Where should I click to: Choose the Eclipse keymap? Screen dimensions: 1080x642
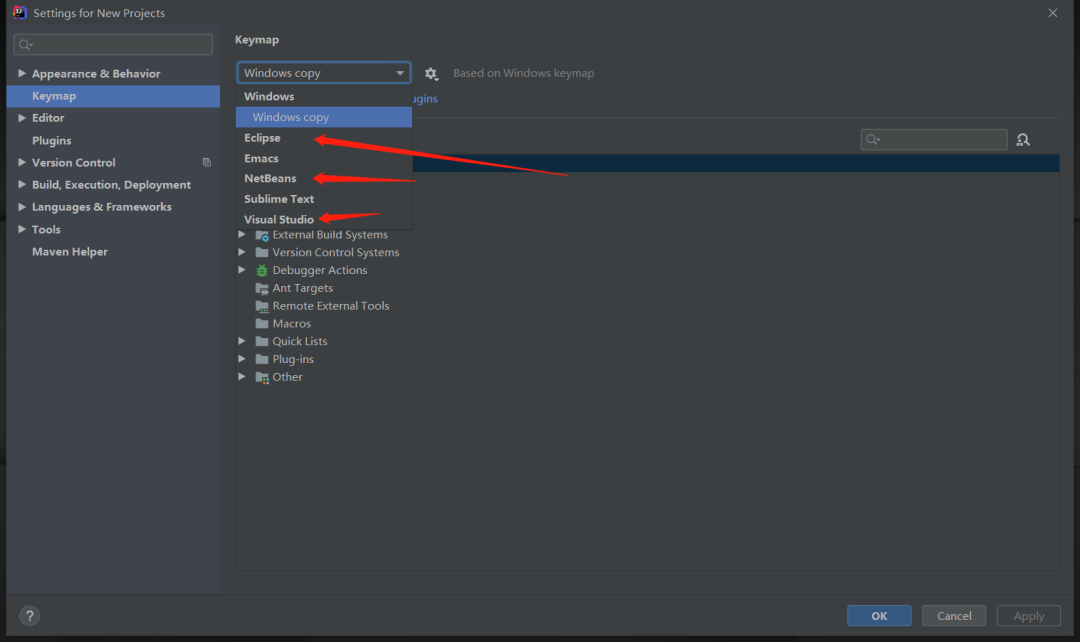324,138
